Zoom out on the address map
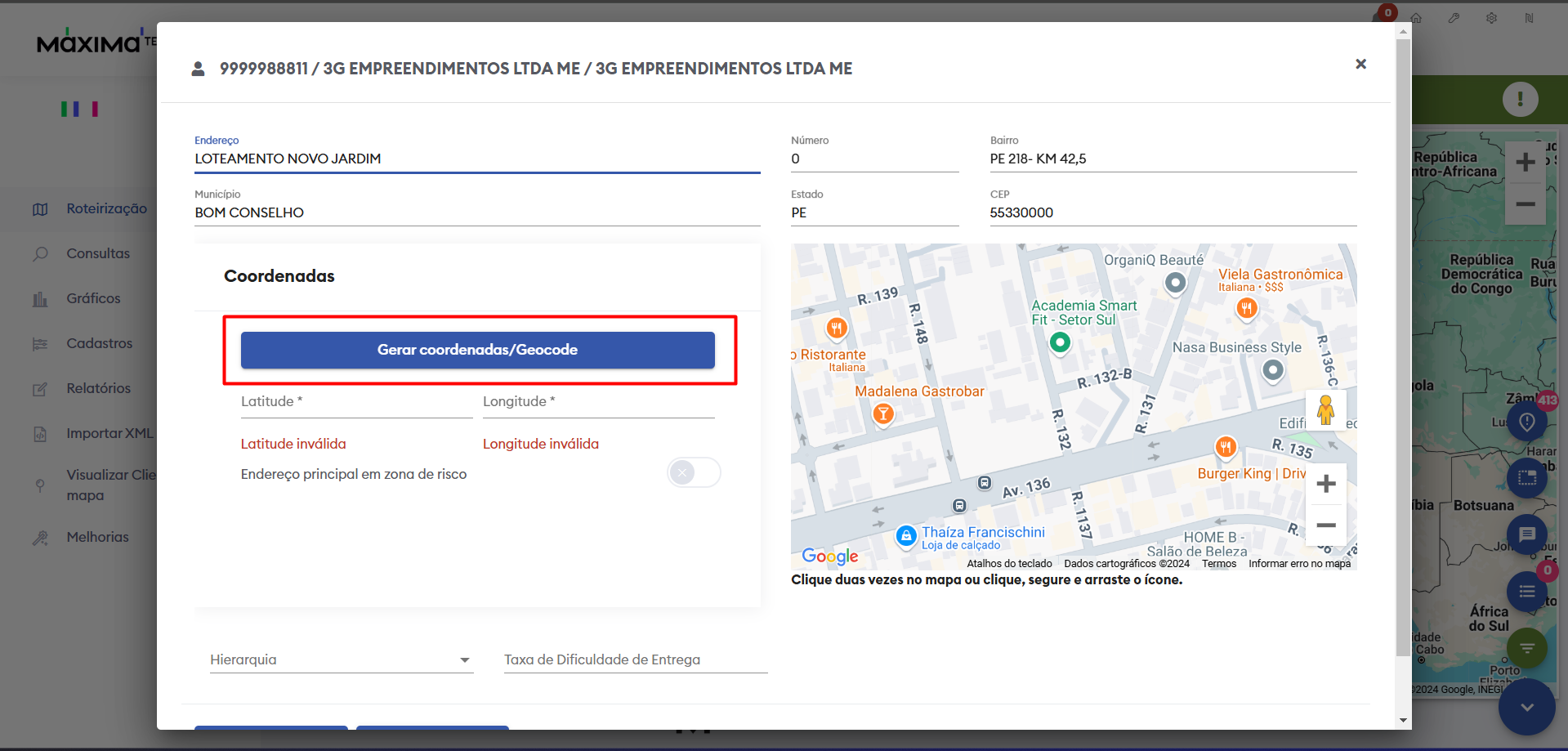Screen dimensions: 1568x751 tap(1325, 525)
